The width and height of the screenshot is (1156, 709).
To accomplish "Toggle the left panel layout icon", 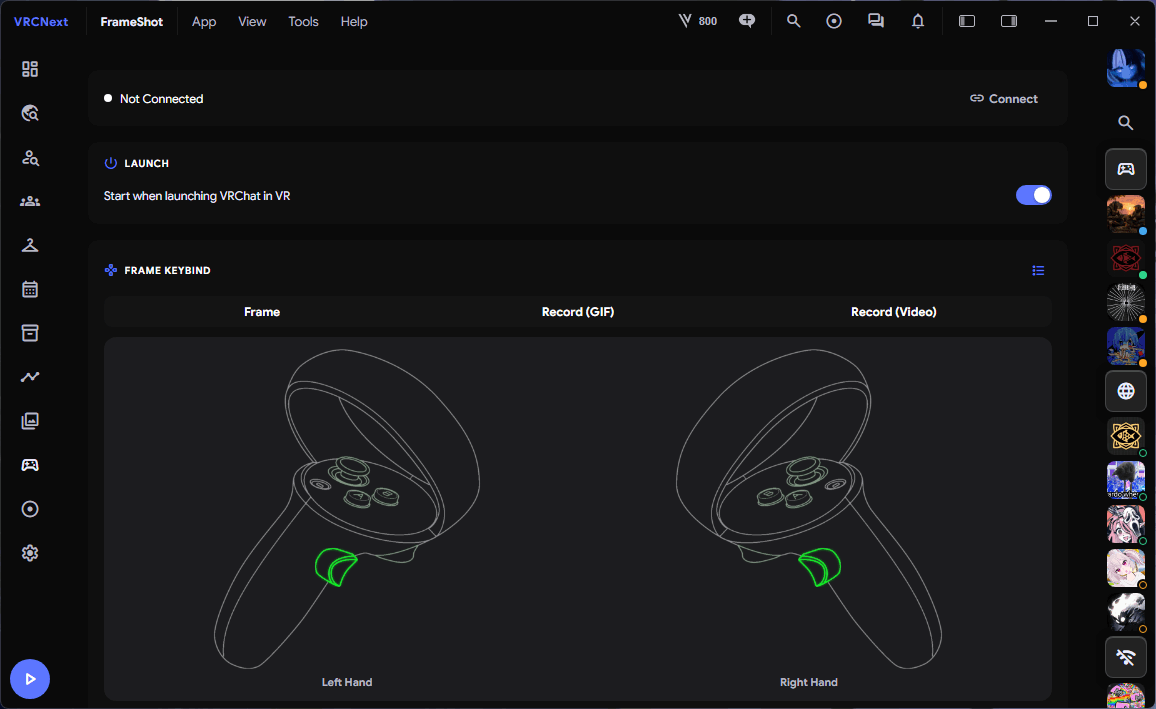I will point(967,21).
